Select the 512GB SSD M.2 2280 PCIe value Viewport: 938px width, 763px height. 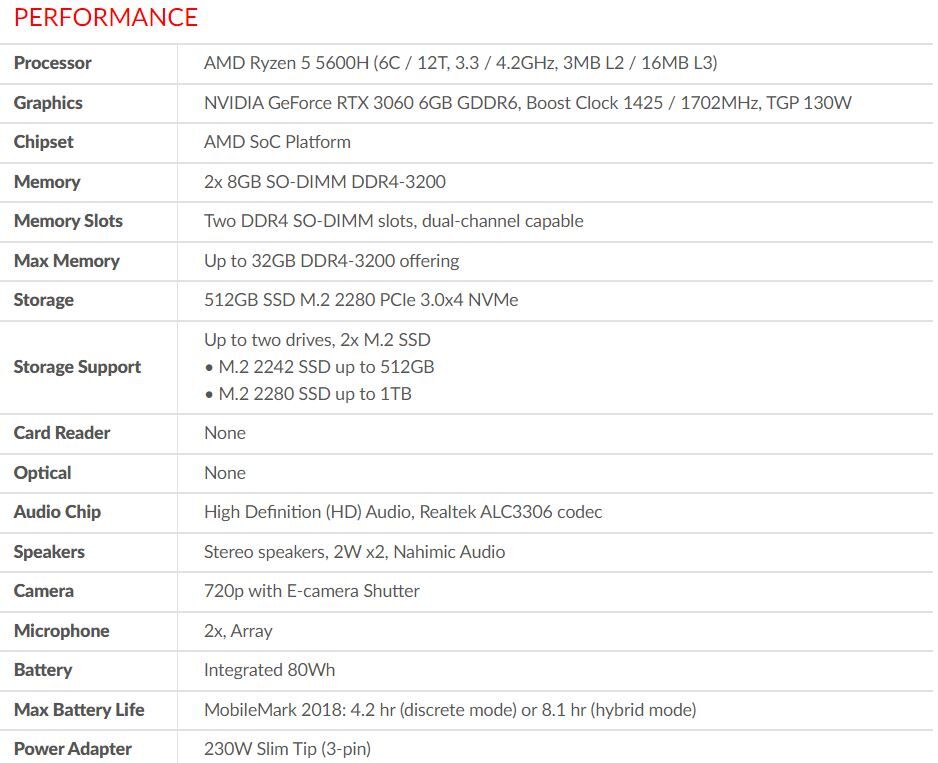pos(361,300)
